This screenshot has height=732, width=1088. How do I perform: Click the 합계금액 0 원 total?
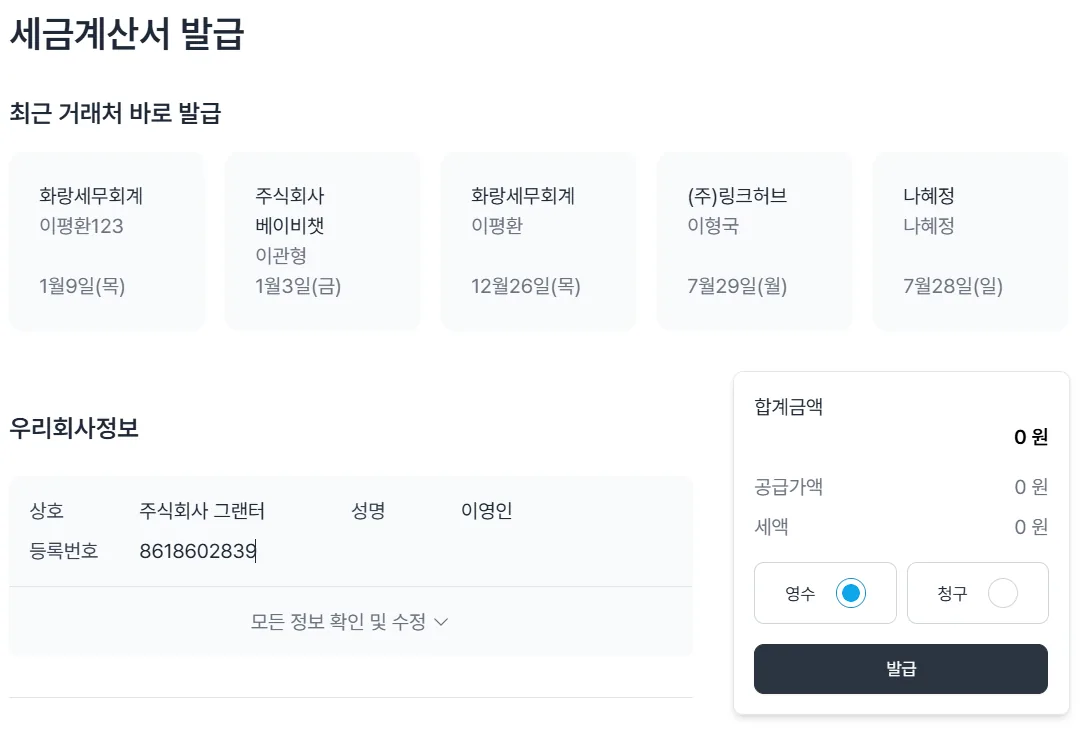point(1030,437)
